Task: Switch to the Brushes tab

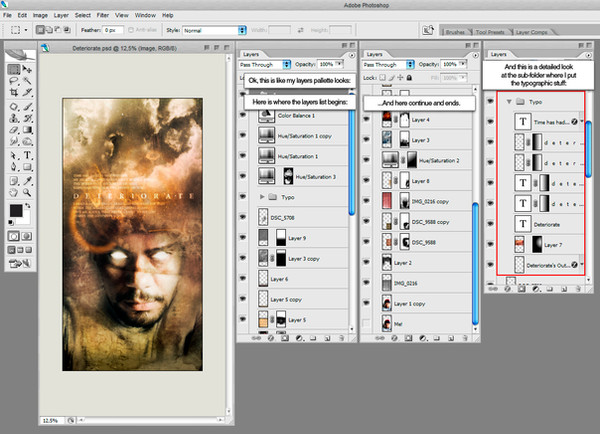Action: click(x=455, y=32)
